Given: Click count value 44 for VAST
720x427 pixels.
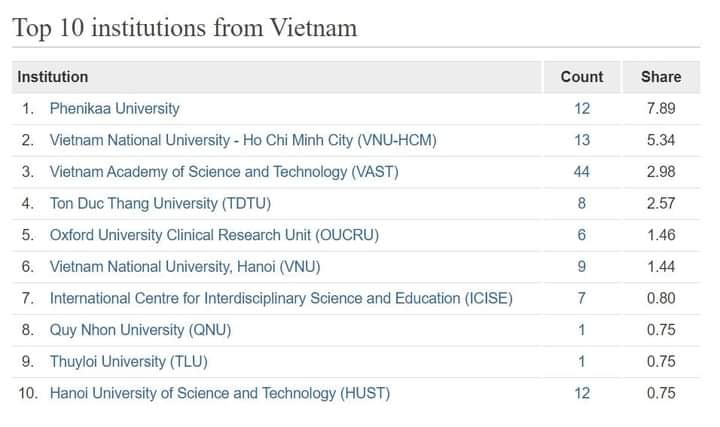Looking at the screenshot, I should tap(582, 172).
